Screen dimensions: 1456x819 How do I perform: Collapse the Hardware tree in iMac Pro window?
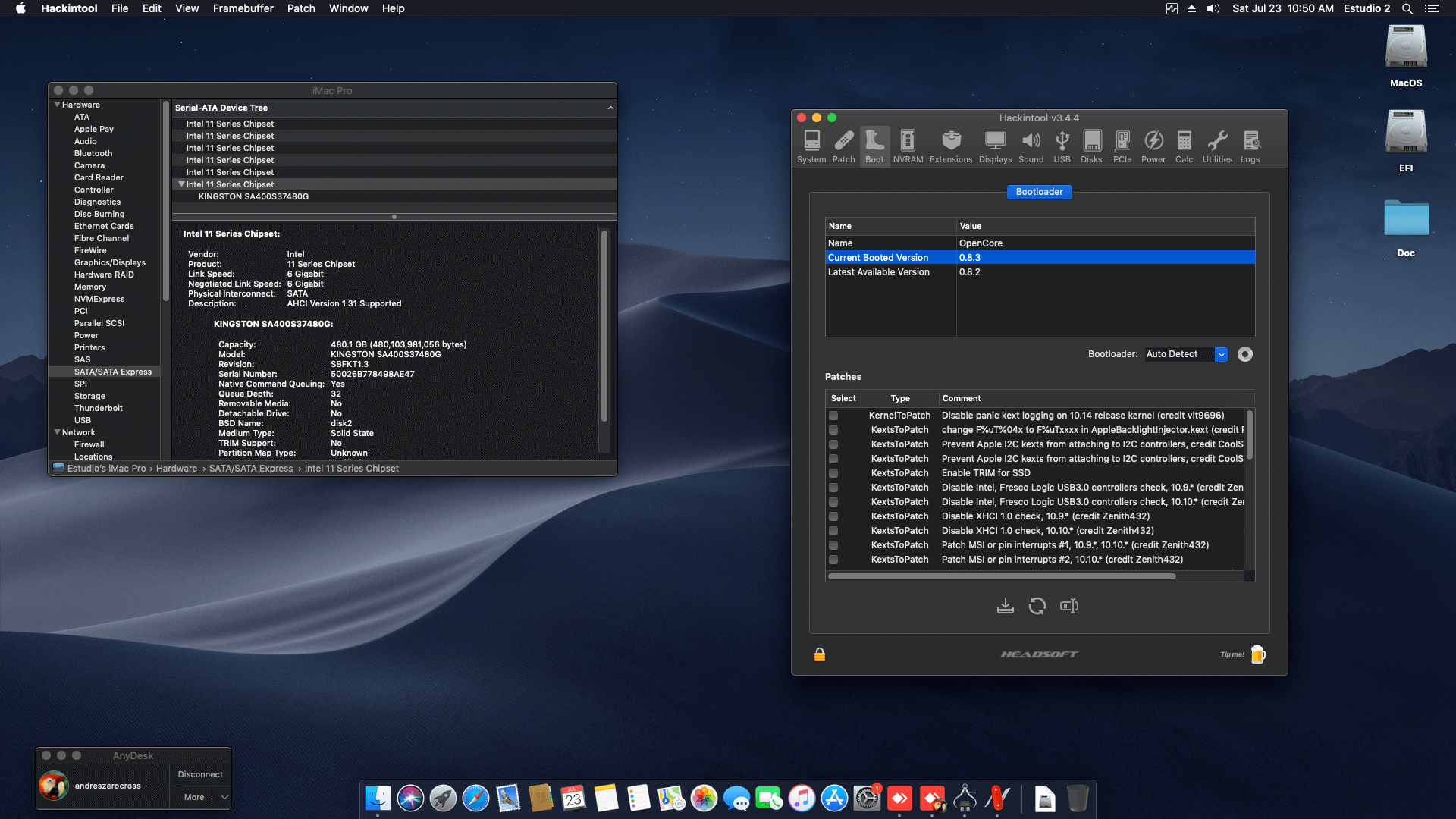57,105
